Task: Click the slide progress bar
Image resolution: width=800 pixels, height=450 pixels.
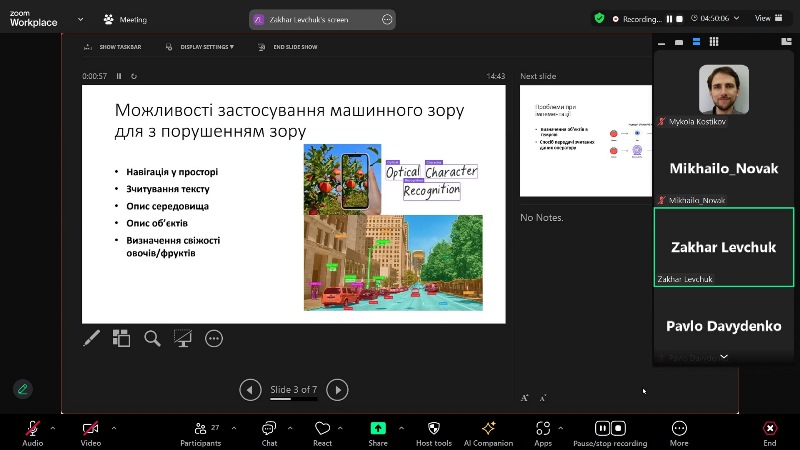Action: click(x=293, y=399)
